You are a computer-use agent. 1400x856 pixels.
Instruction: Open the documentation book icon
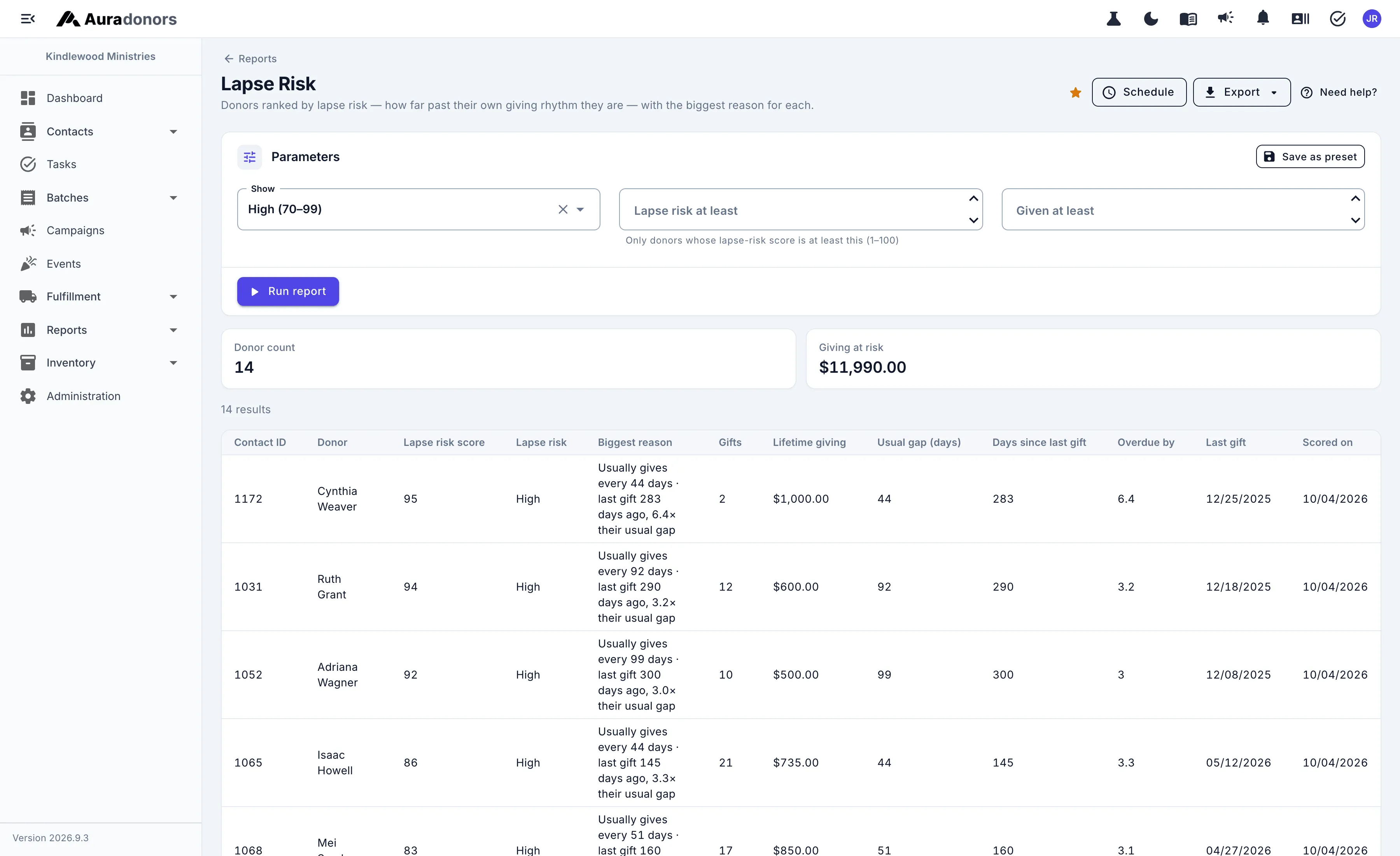point(1188,19)
